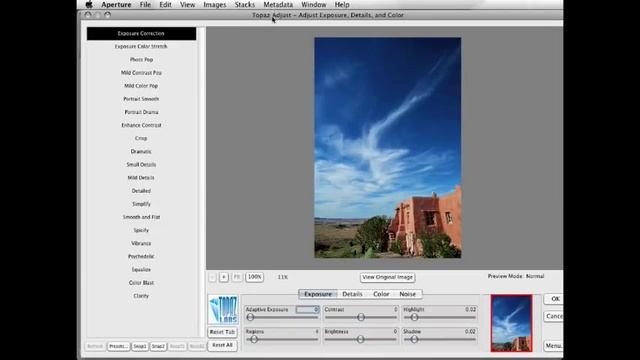Click the small preview thumbnail
Screen dimensions: 640x360
pyautogui.click(x=511, y=323)
